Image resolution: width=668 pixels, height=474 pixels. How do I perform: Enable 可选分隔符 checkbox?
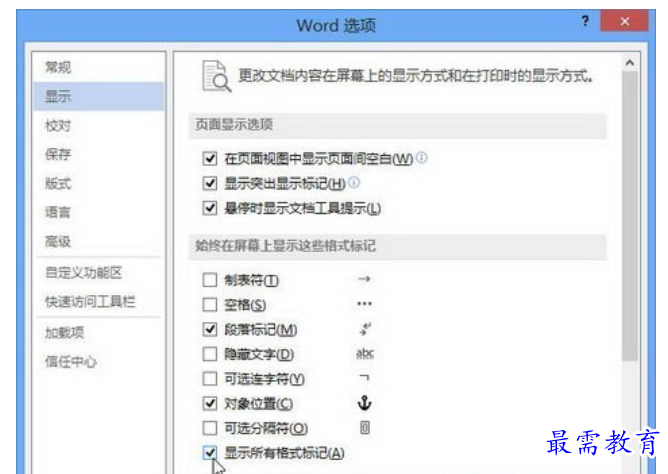pyautogui.click(x=210, y=428)
